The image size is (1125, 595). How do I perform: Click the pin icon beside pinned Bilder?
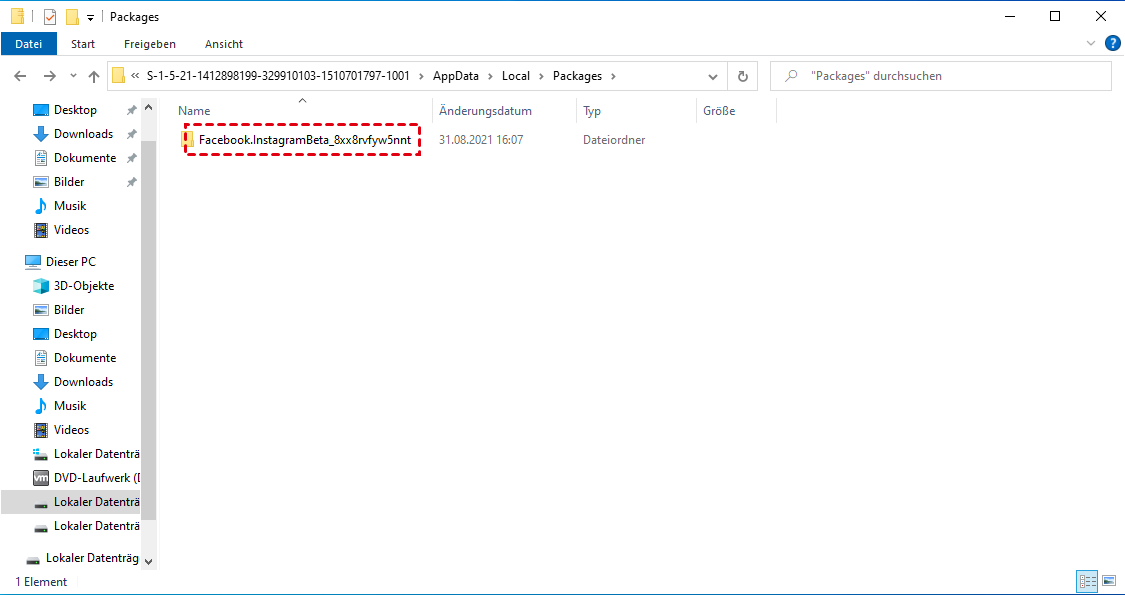131,182
